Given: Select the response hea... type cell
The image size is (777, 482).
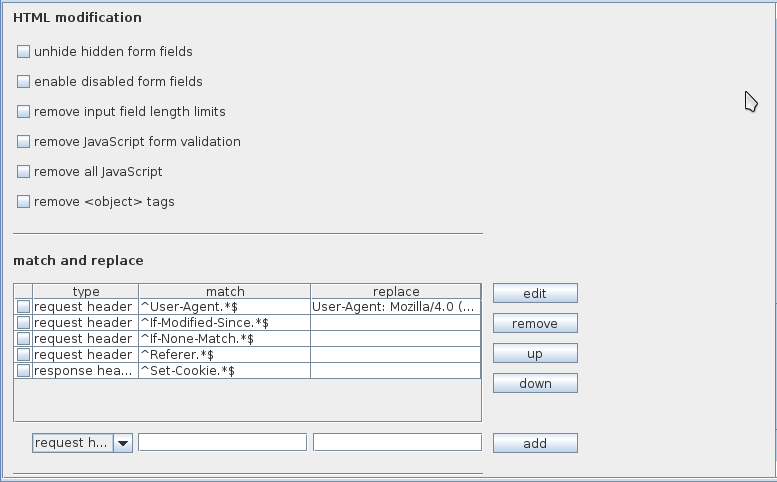Looking at the screenshot, I should [x=85, y=371].
